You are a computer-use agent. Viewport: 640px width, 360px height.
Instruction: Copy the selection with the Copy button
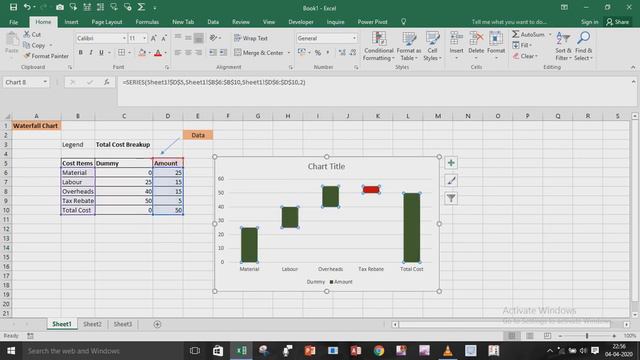(34, 45)
